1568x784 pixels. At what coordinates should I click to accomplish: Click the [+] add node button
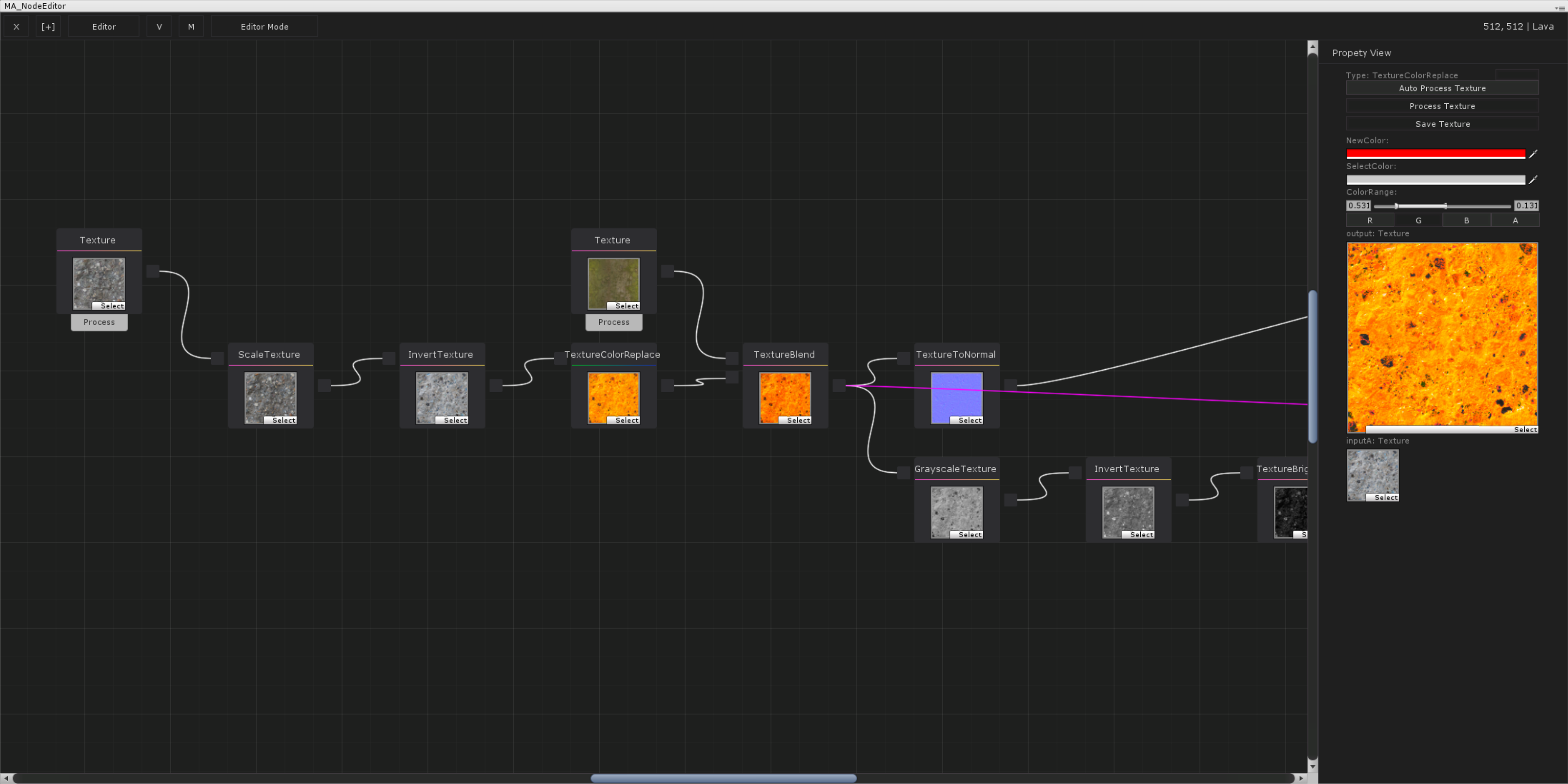point(48,27)
